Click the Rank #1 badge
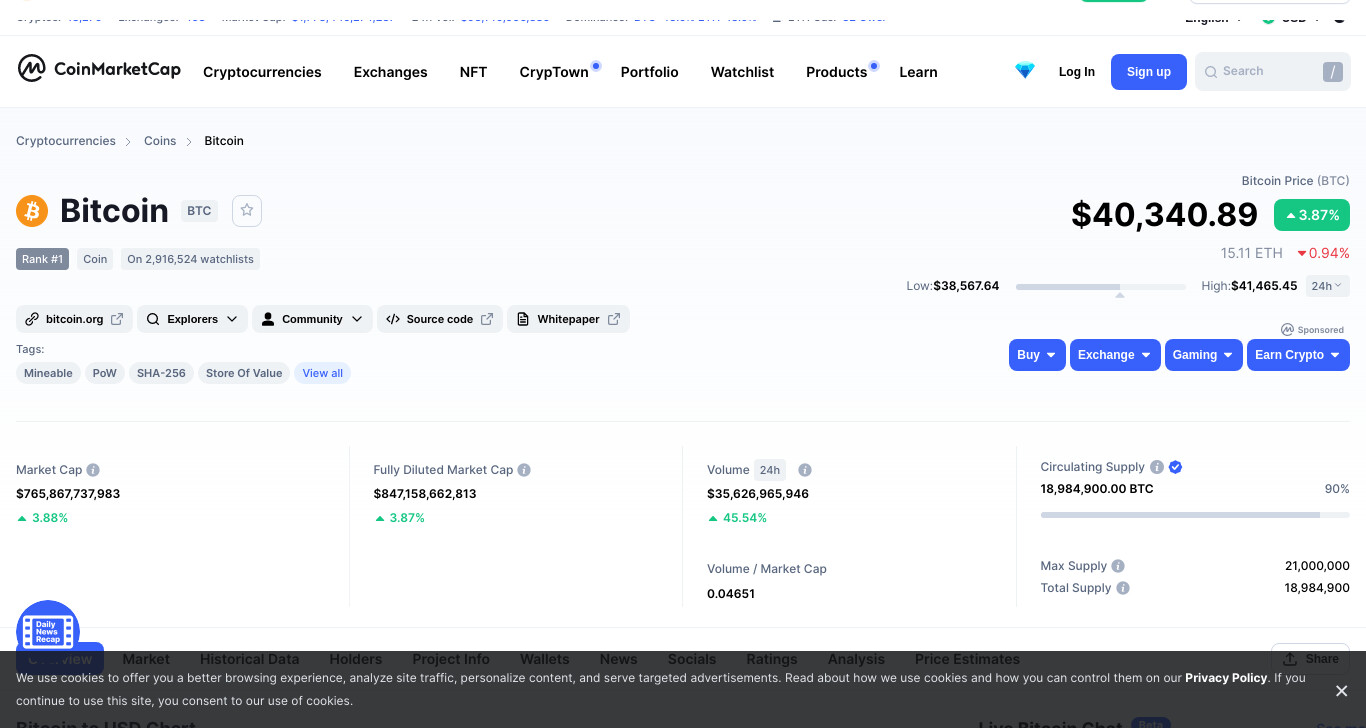This screenshot has width=1366, height=728. (43, 259)
